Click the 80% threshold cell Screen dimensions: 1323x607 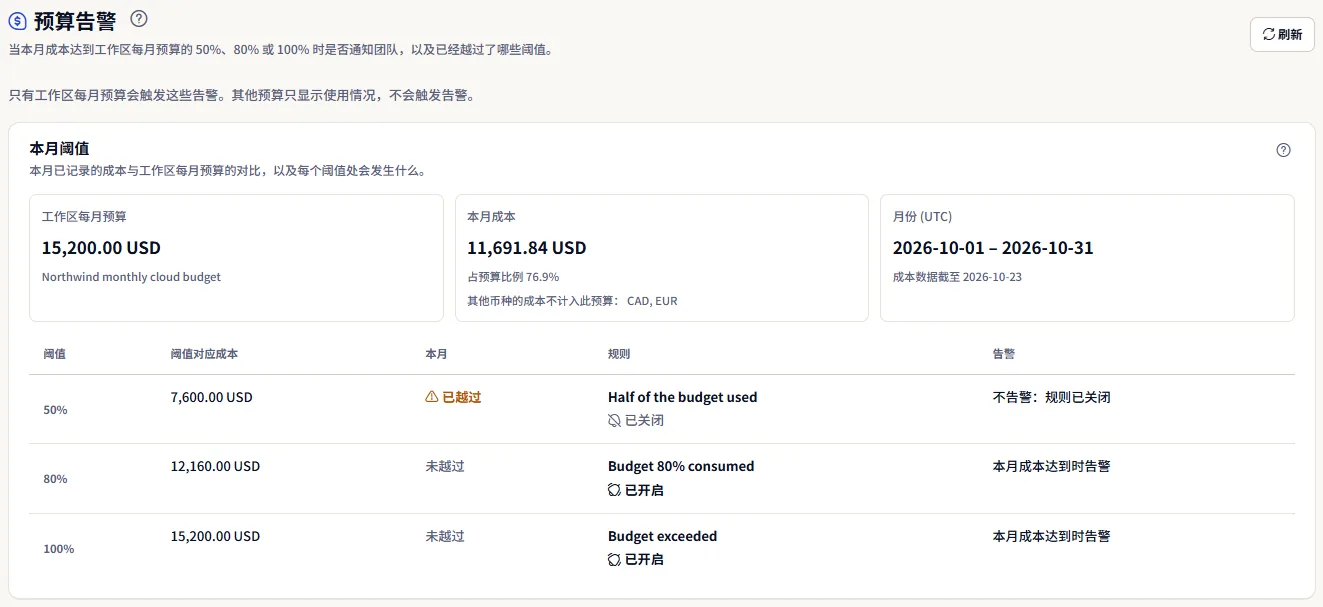pyautogui.click(x=56, y=479)
